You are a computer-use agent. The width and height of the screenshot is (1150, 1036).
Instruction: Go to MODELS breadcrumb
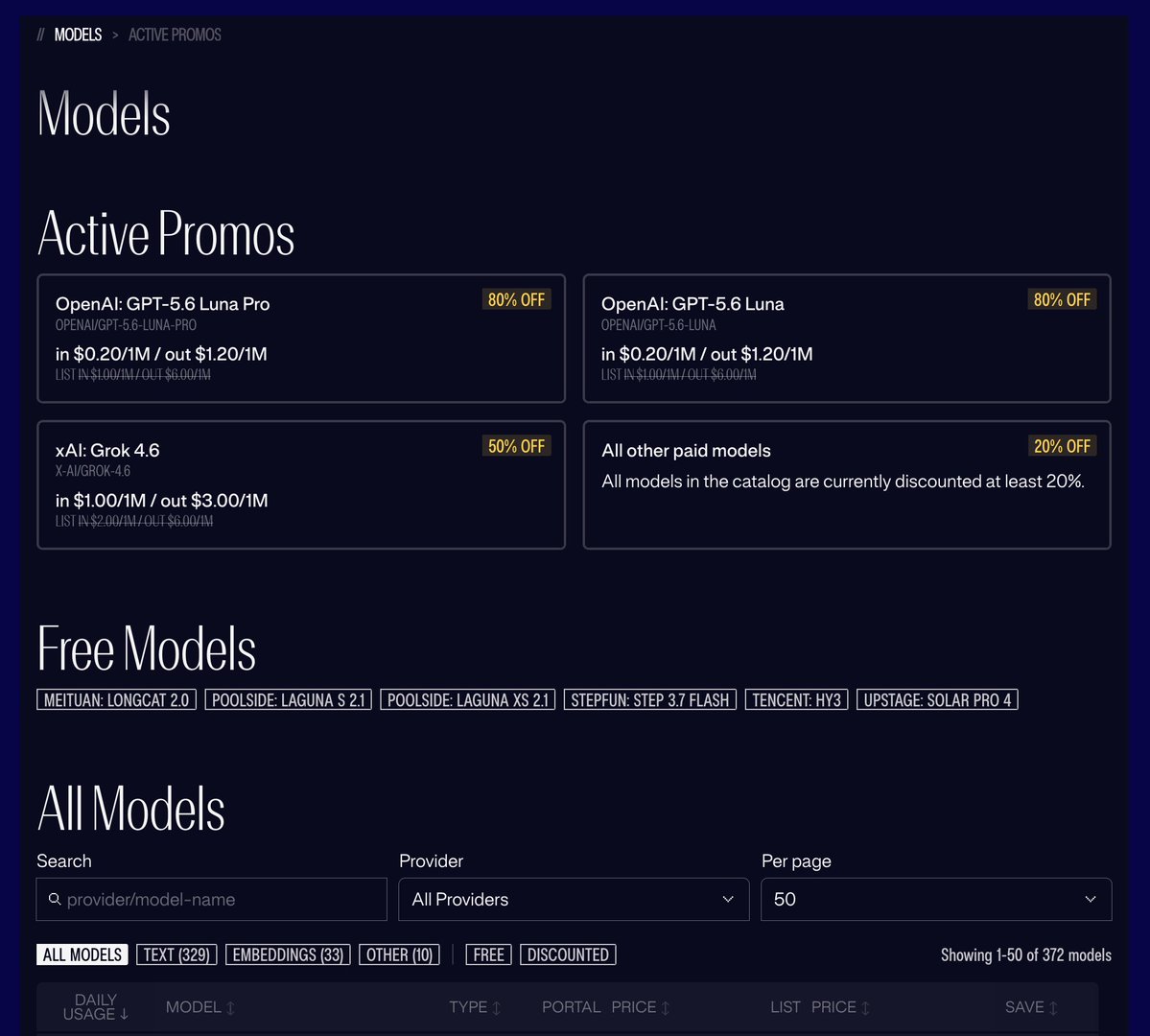pos(78,35)
